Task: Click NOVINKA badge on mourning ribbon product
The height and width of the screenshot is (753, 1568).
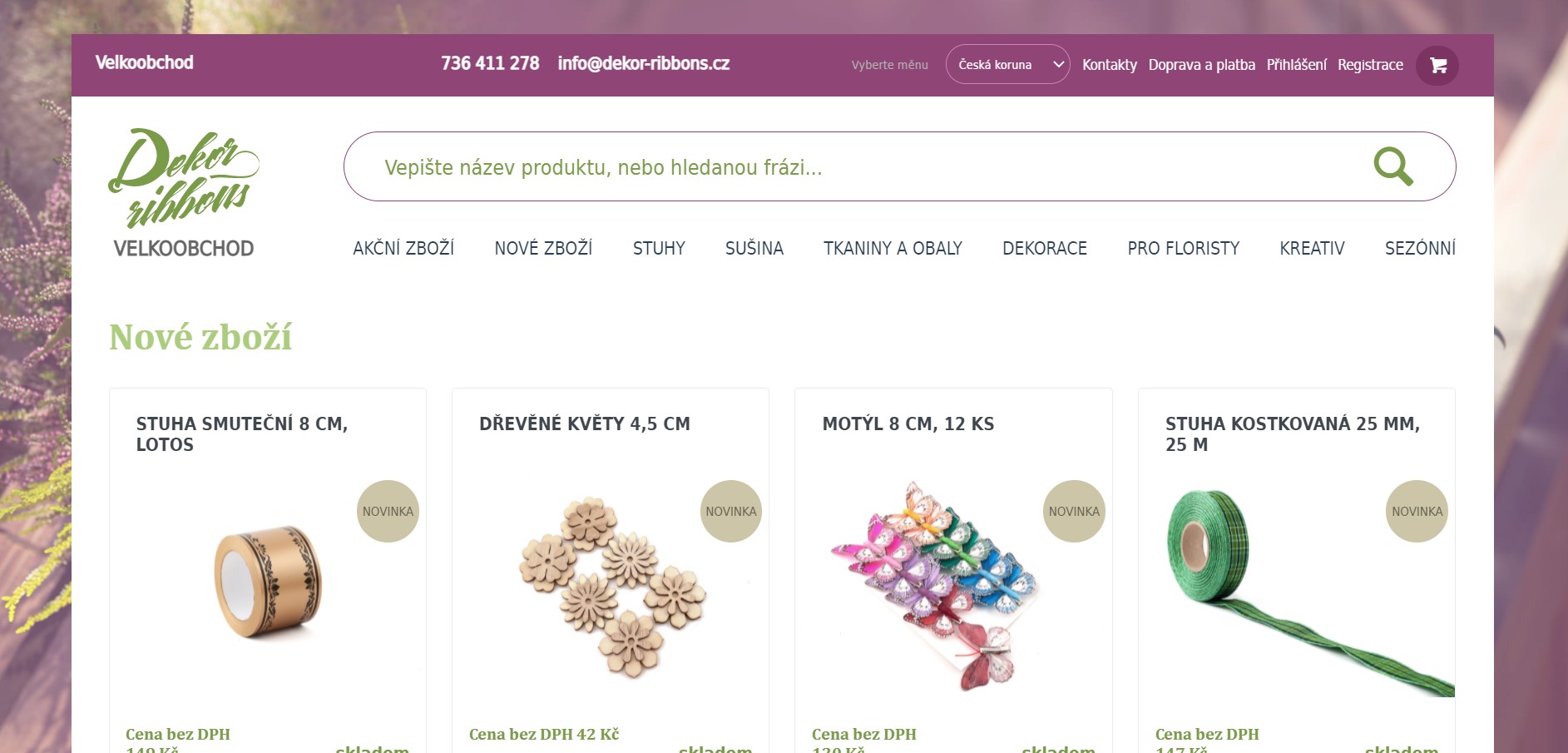Action: coord(388,511)
